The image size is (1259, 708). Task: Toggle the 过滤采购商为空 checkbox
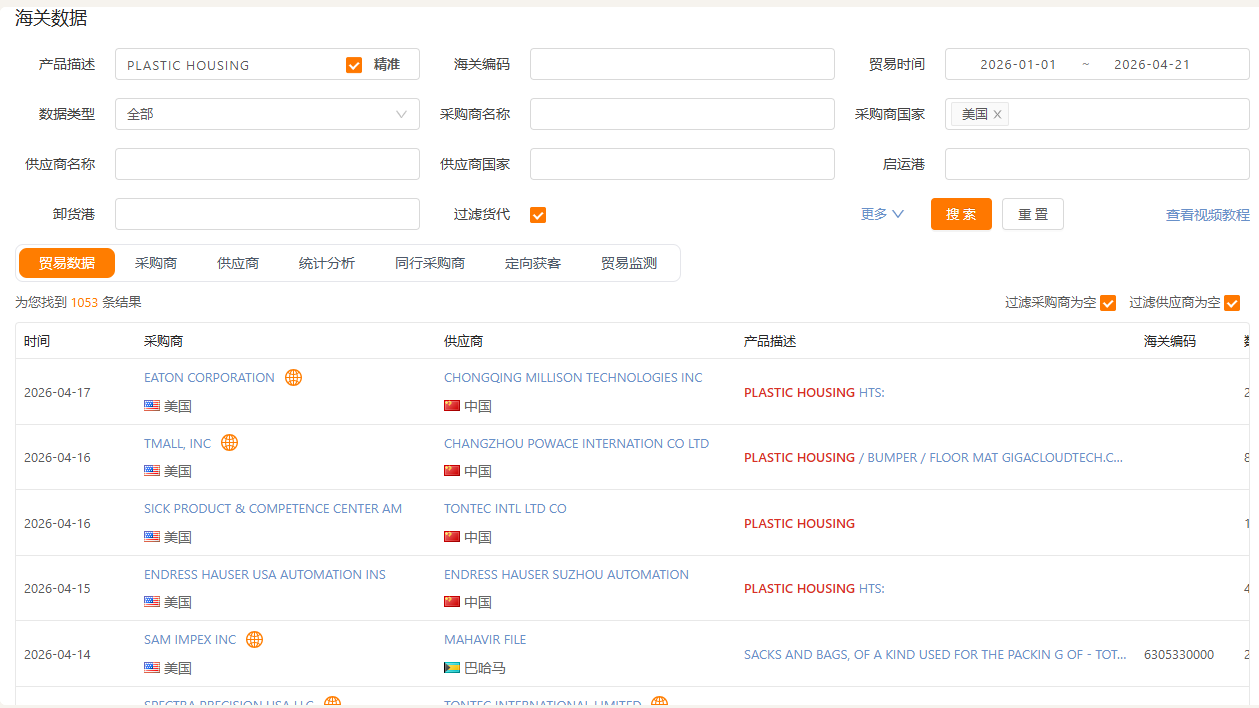tap(1108, 303)
